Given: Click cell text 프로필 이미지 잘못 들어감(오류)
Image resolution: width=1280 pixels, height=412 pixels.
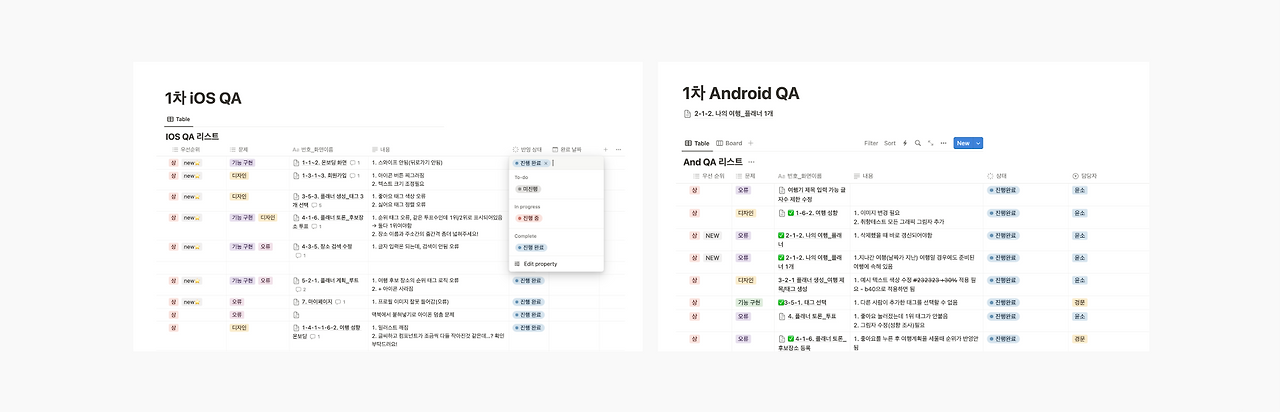Looking at the screenshot, I should pos(410,301).
